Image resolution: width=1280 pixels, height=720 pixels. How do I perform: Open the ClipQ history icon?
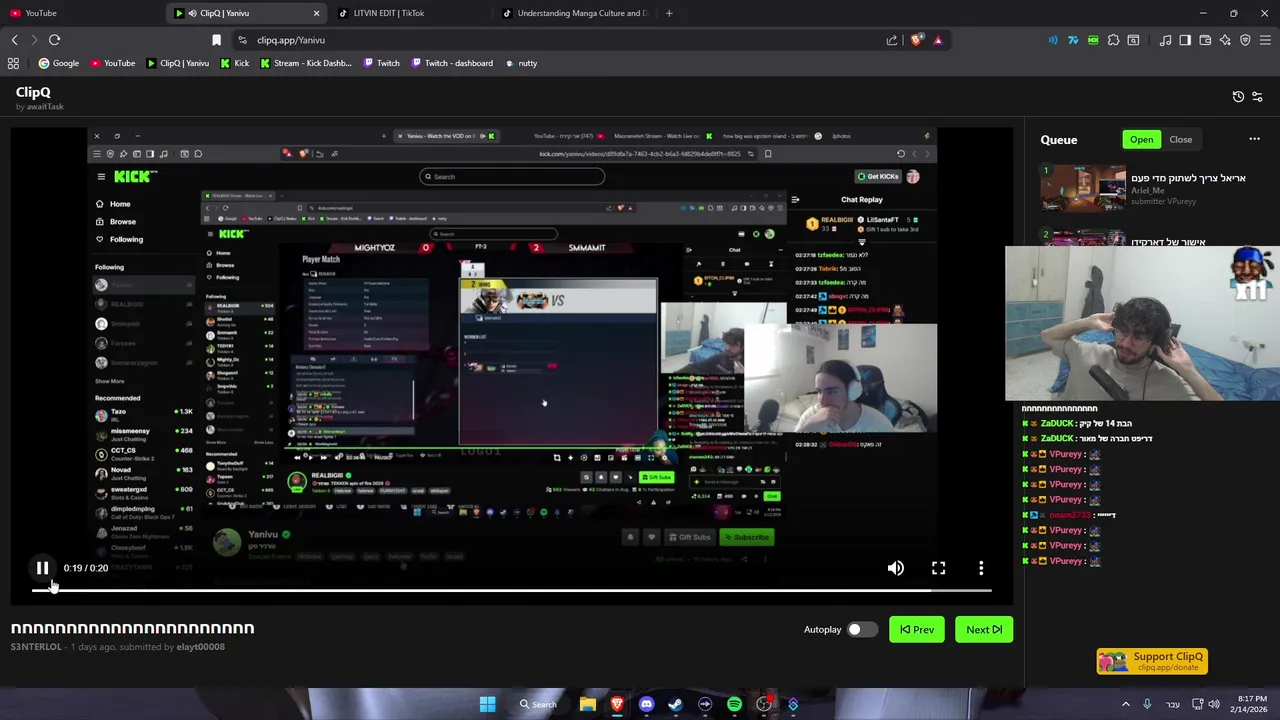coord(1238,97)
